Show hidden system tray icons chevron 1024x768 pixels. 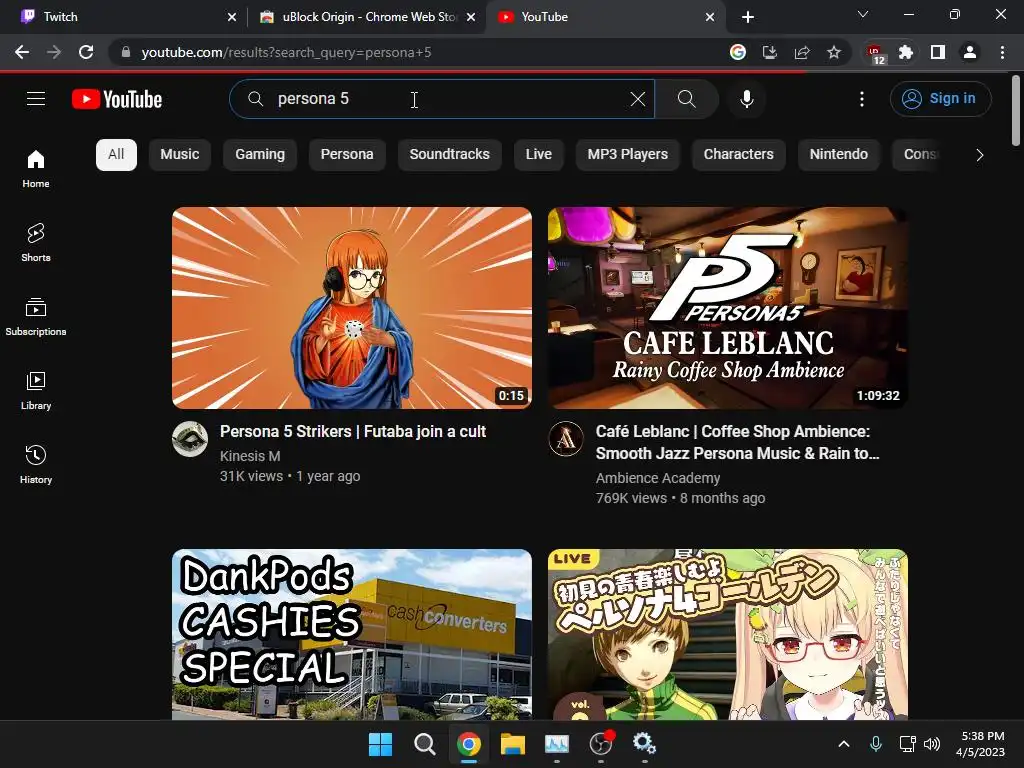pos(844,744)
